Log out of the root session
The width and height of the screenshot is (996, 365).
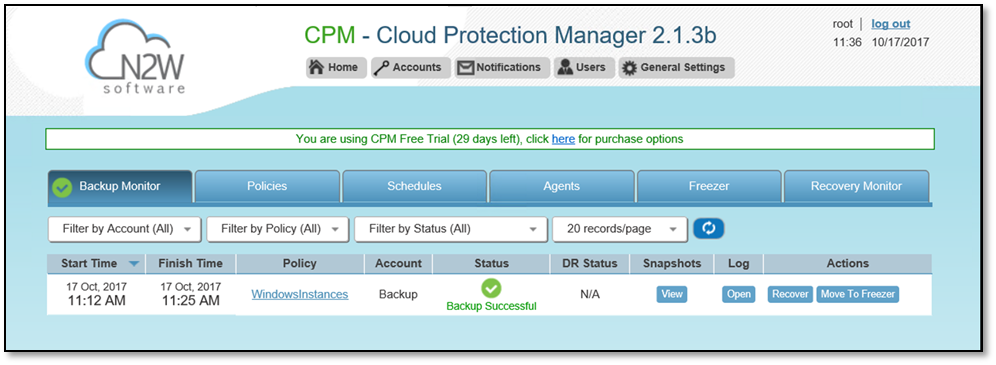click(x=891, y=24)
